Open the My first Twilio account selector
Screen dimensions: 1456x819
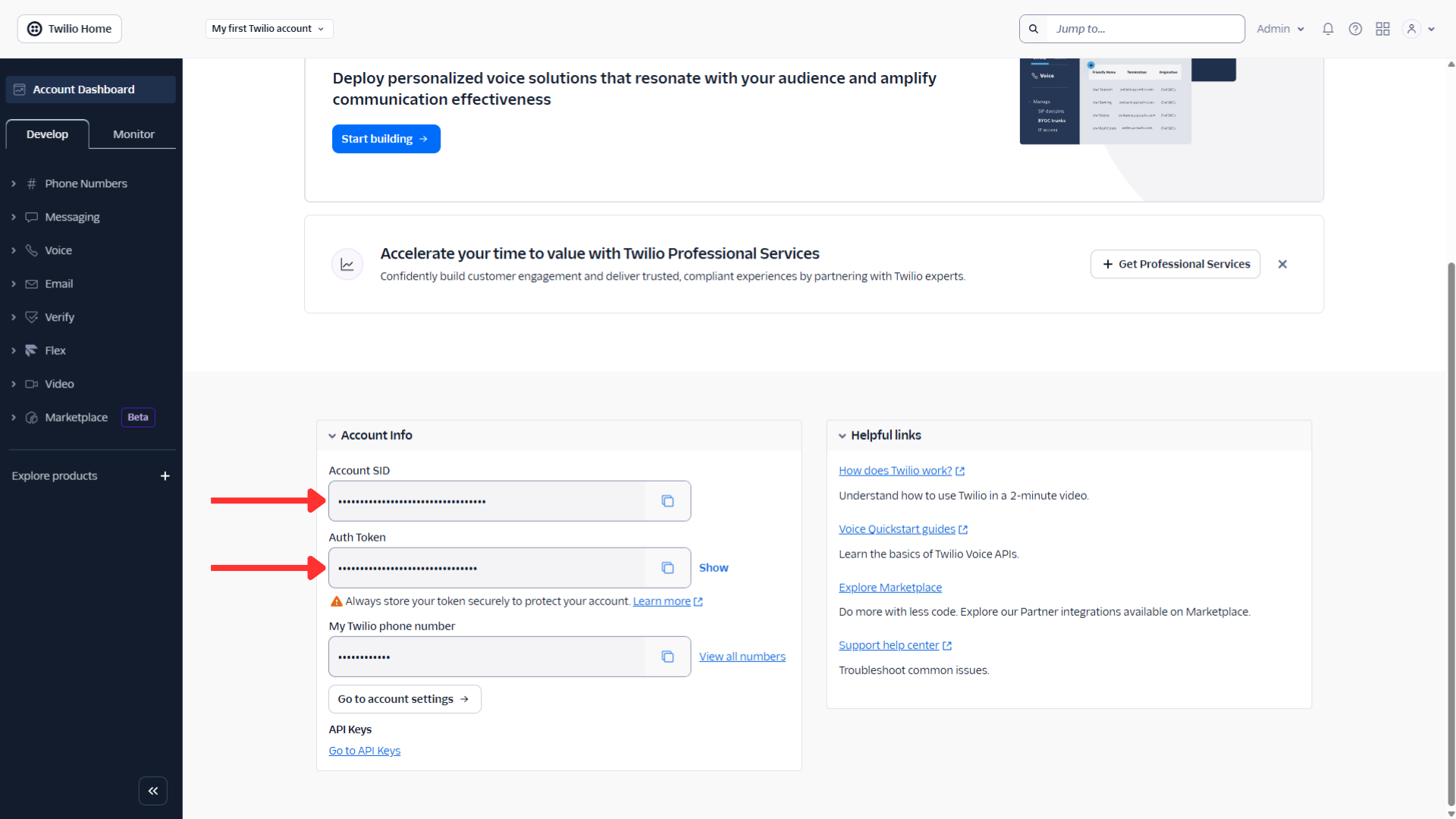(x=268, y=28)
